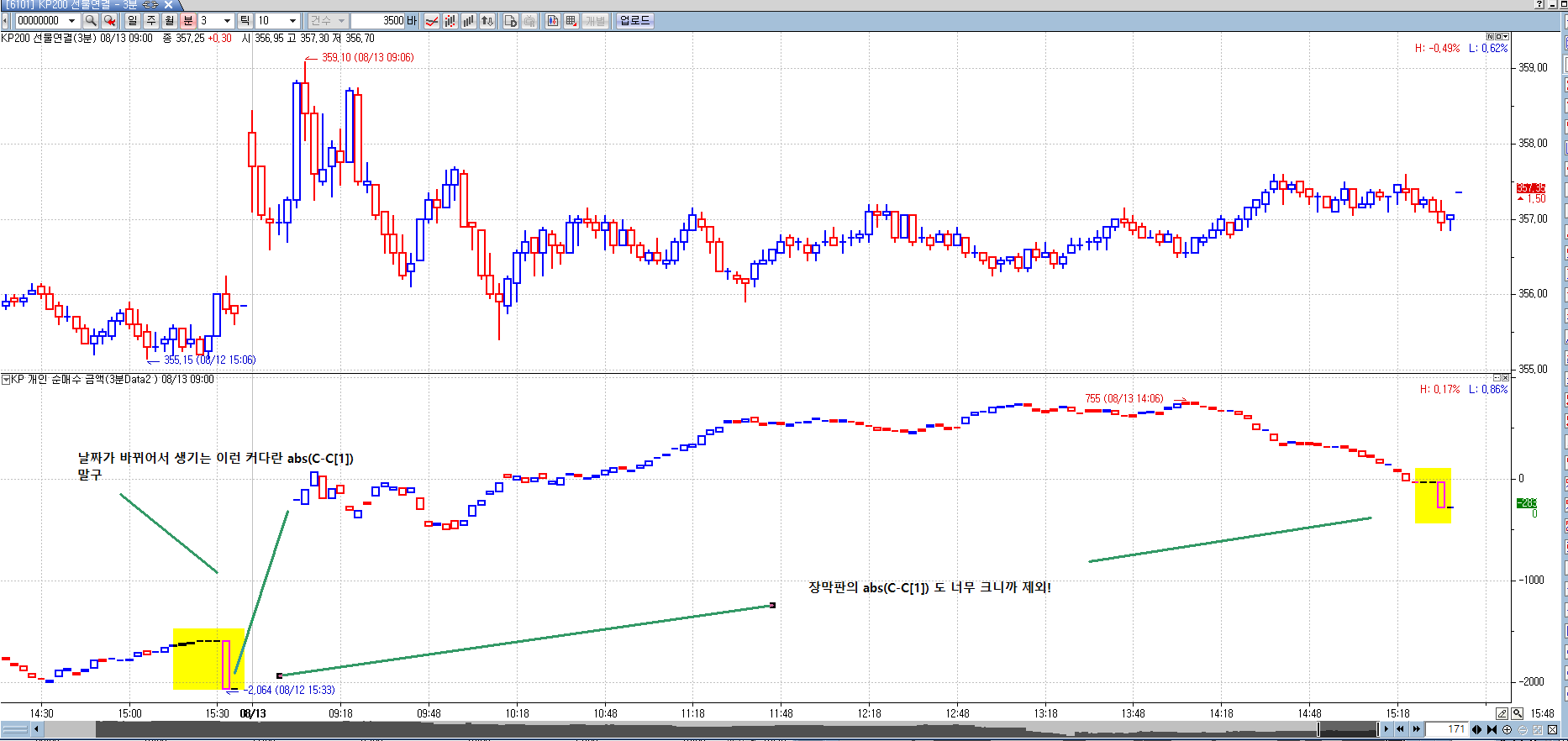
Task: Click the rewind scroll icon
Action: tap(1401, 729)
